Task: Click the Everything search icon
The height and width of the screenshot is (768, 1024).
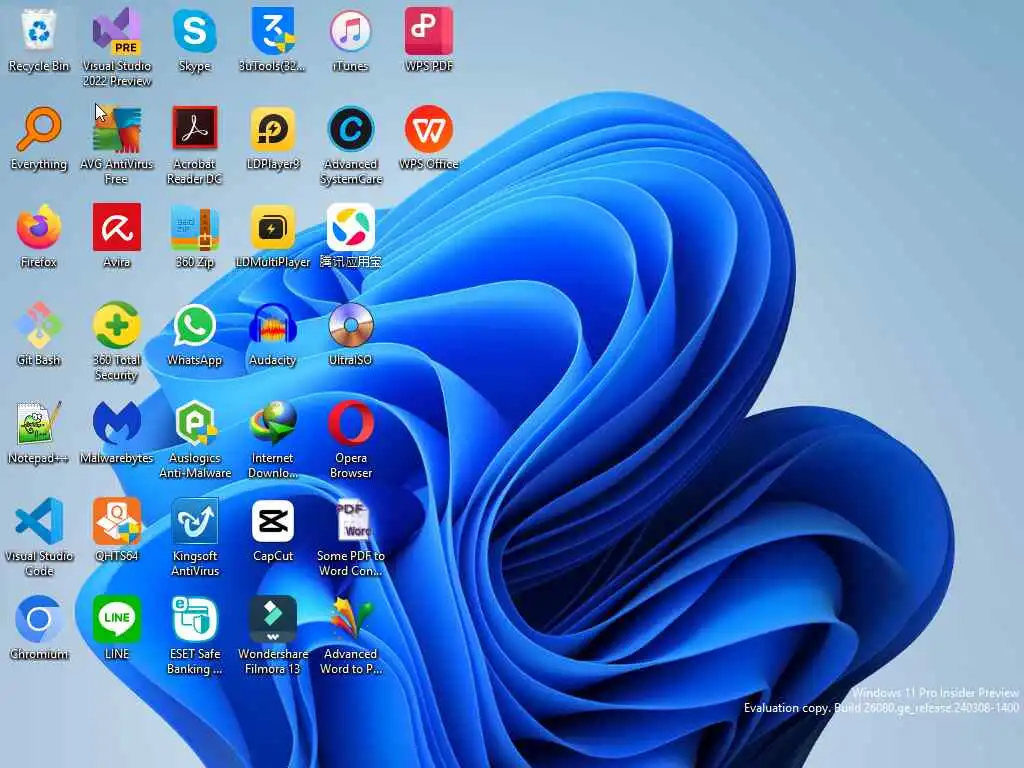Action: [39, 129]
